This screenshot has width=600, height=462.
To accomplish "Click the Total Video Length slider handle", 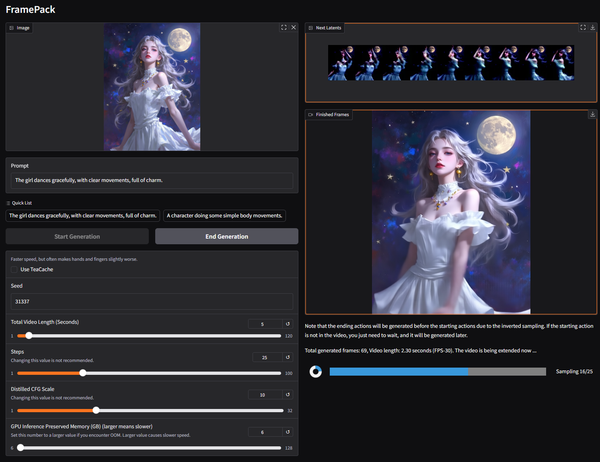I will tap(28, 336).
